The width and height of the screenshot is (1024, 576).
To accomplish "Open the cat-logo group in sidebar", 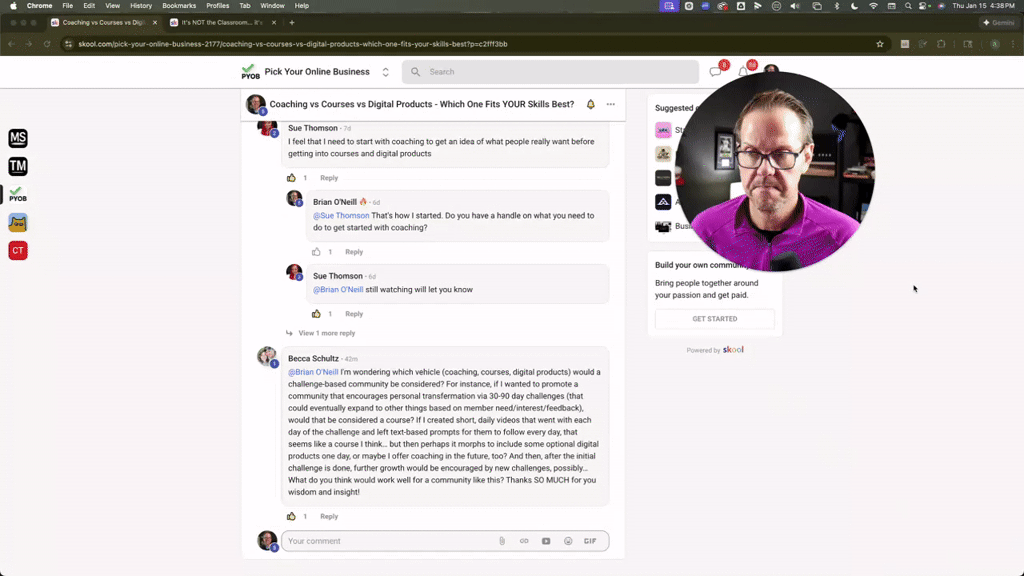I will (18, 223).
